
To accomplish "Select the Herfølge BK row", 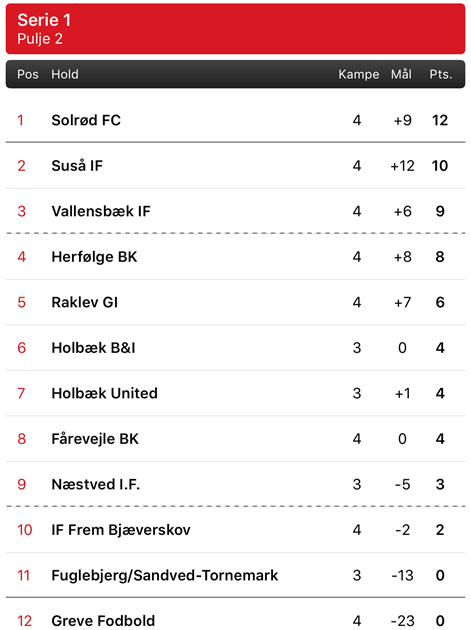I will click(236, 256).
